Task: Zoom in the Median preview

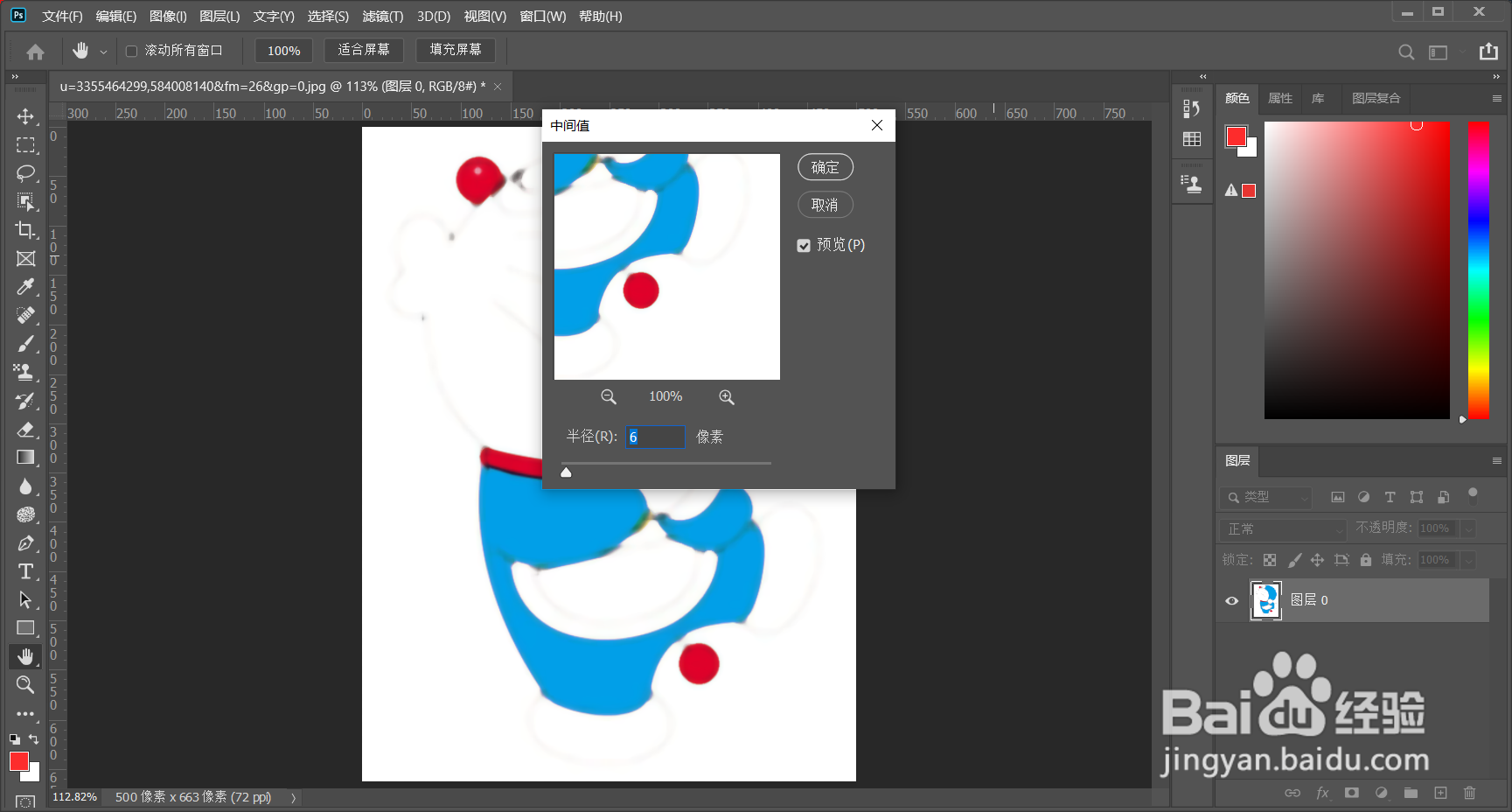Action: pos(727,397)
